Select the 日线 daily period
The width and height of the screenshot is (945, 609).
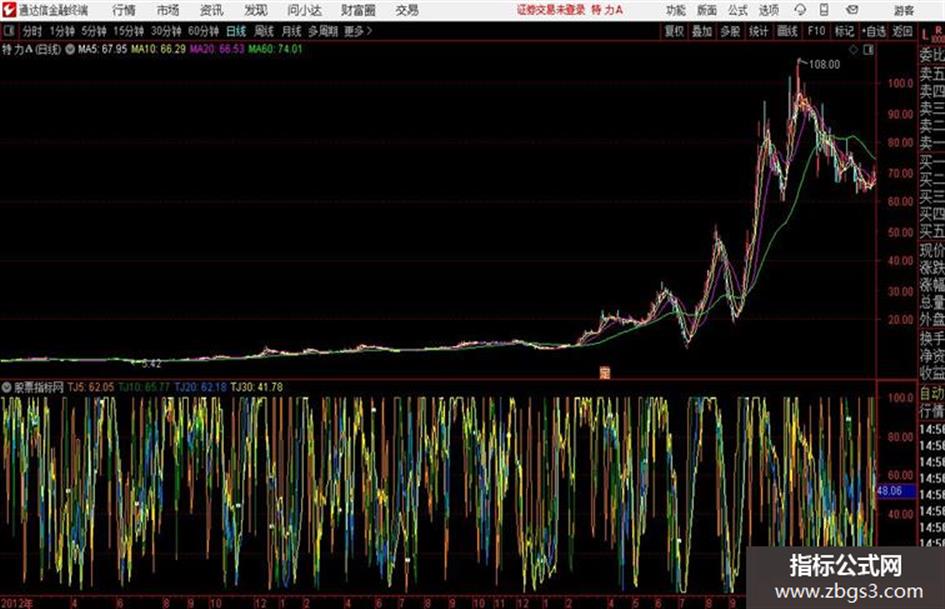point(236,31)
